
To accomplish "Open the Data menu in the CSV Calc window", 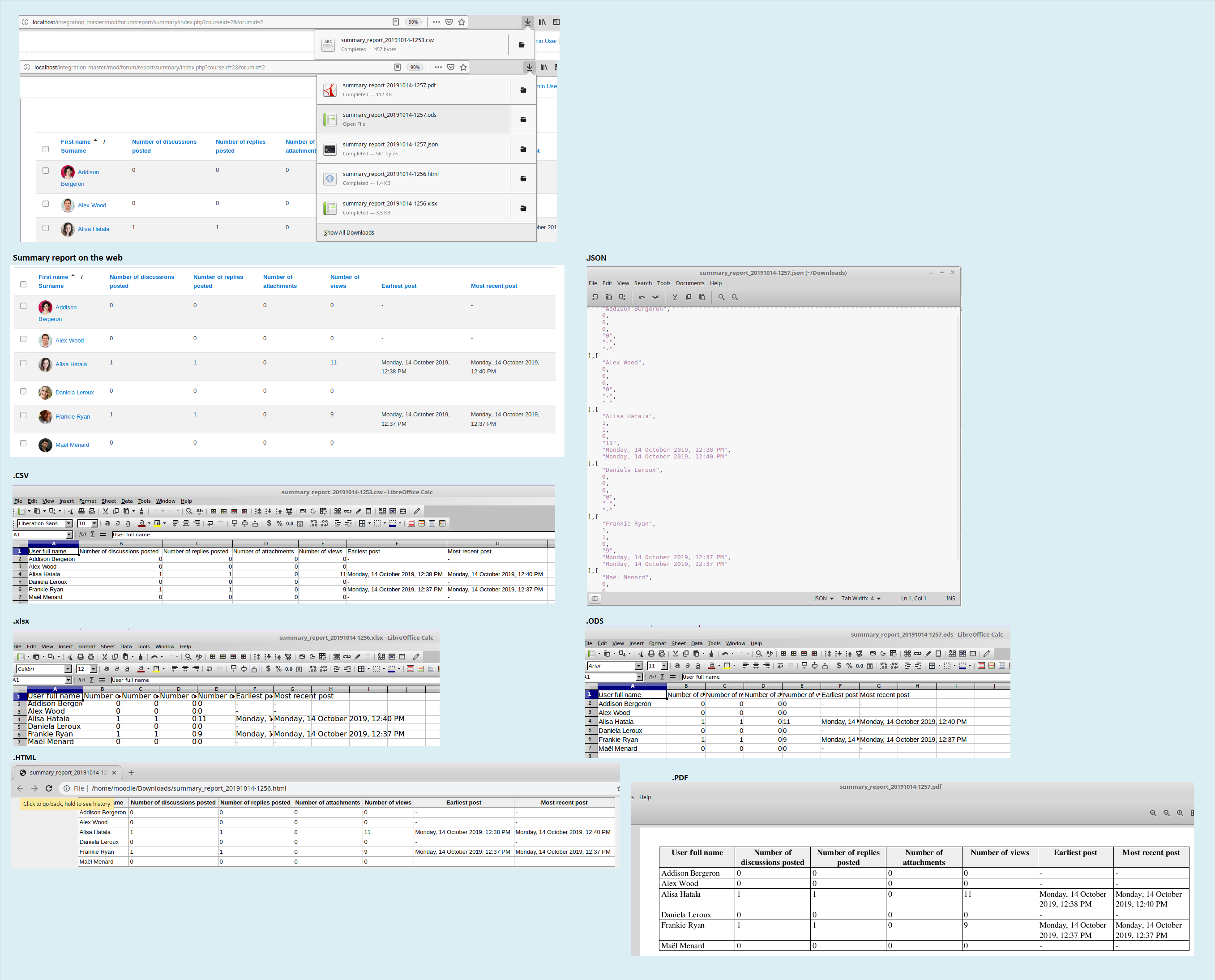I will pyautogui.click(x=127, y=501).
